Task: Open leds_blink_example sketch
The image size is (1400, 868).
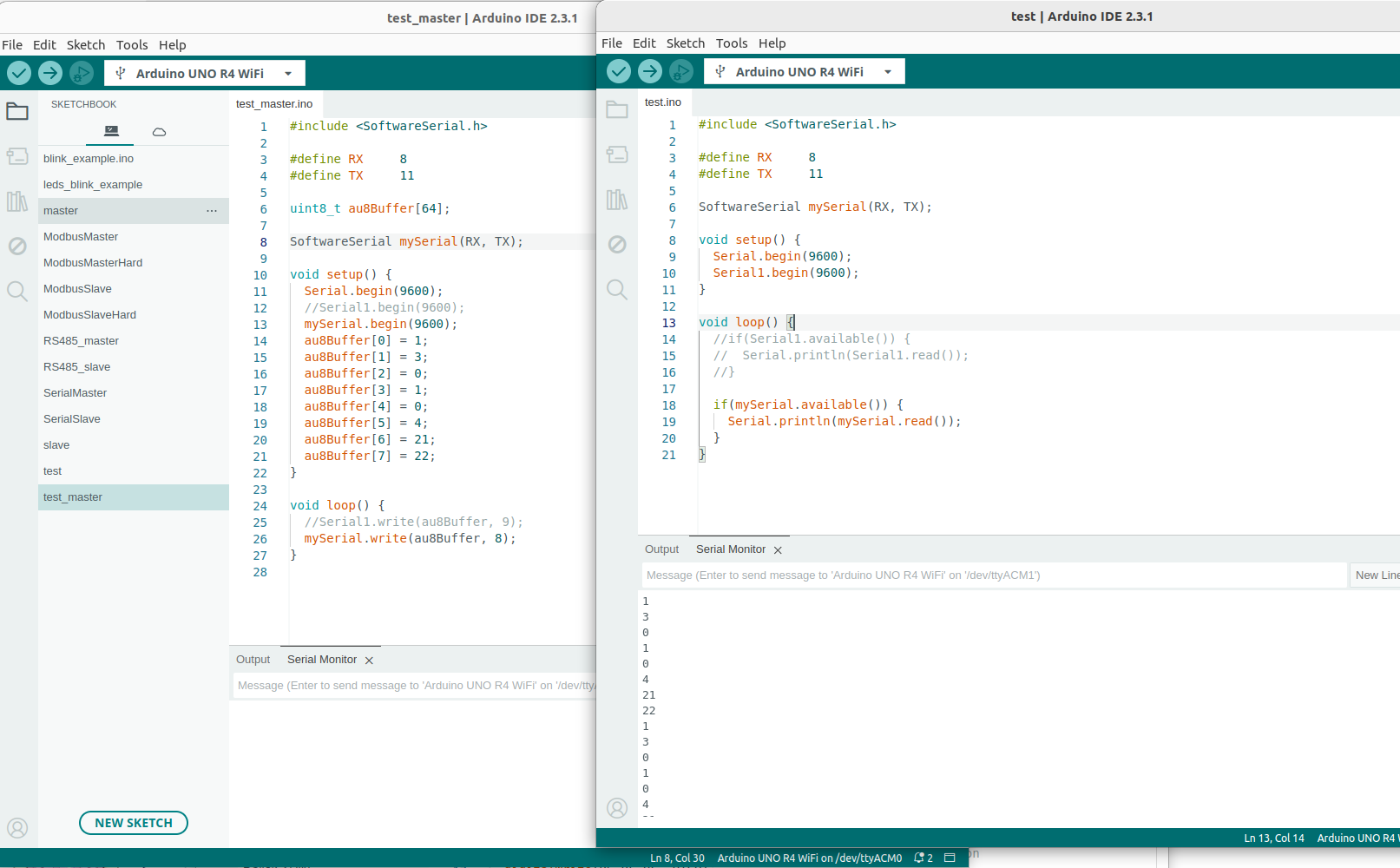Action: tap(134, 185)
